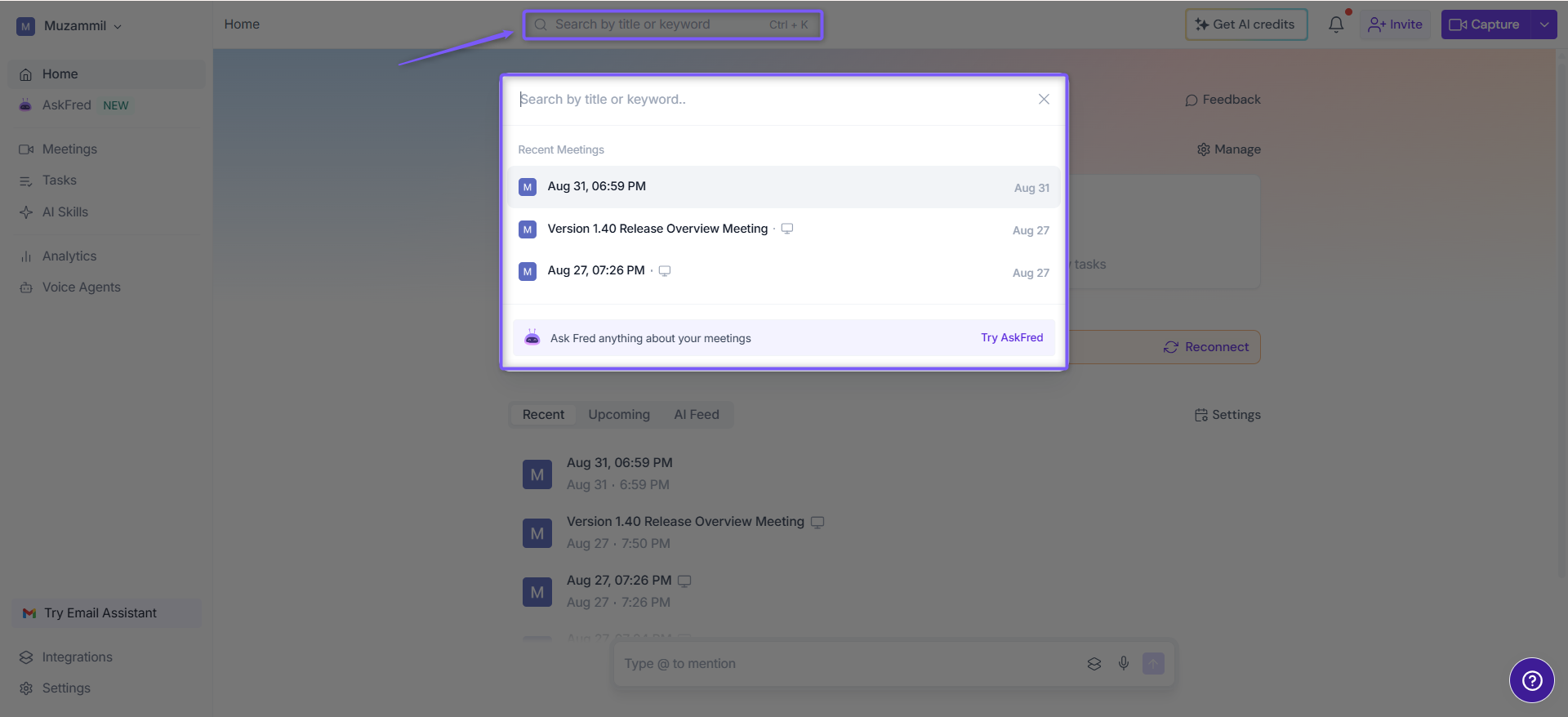Open the notifications bell
The width and height of the screenshot is (1568, 717).
[x=1336, y=24]
